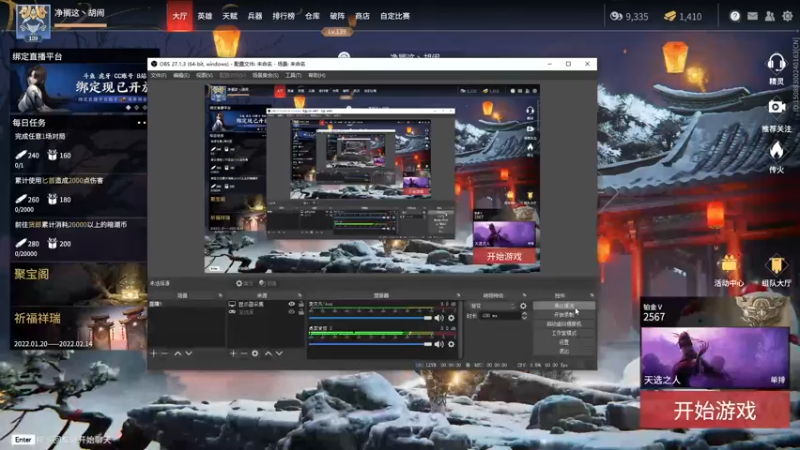Increase transition 时长 with up stepper

click(524, 314)
